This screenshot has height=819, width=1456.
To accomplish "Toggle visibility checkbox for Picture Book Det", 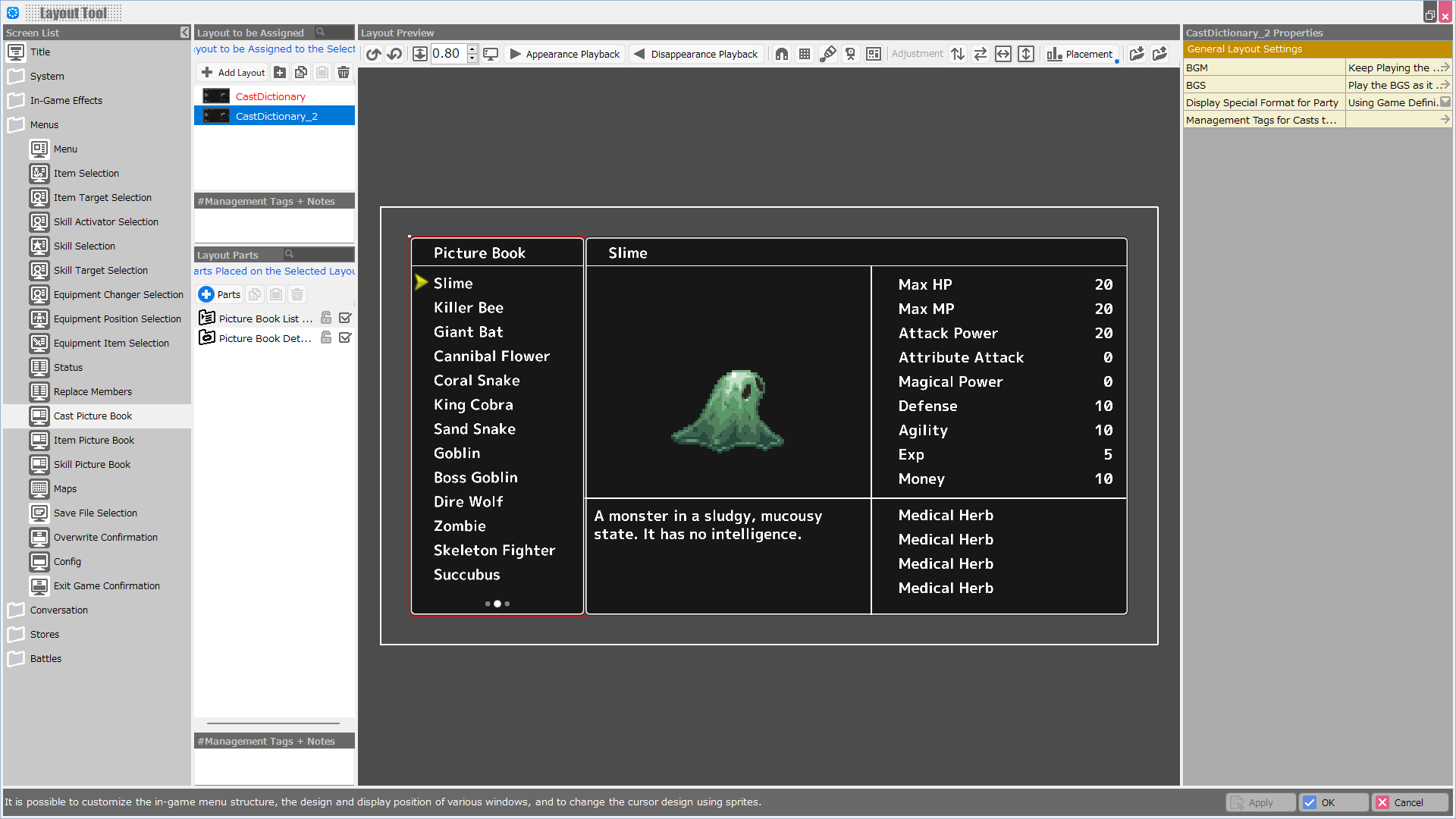I will click(x=345, y=337).
